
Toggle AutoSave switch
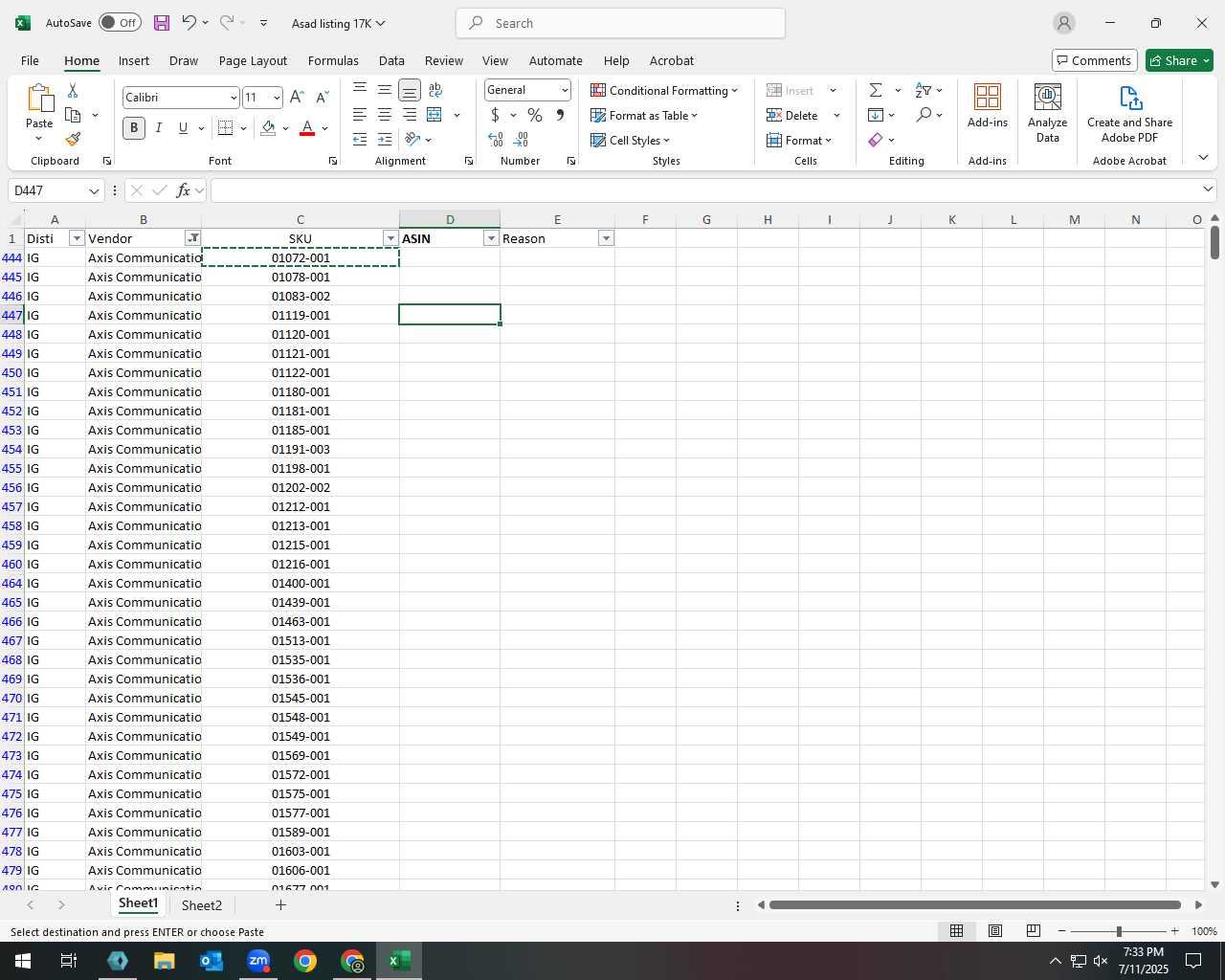[120, 23]
